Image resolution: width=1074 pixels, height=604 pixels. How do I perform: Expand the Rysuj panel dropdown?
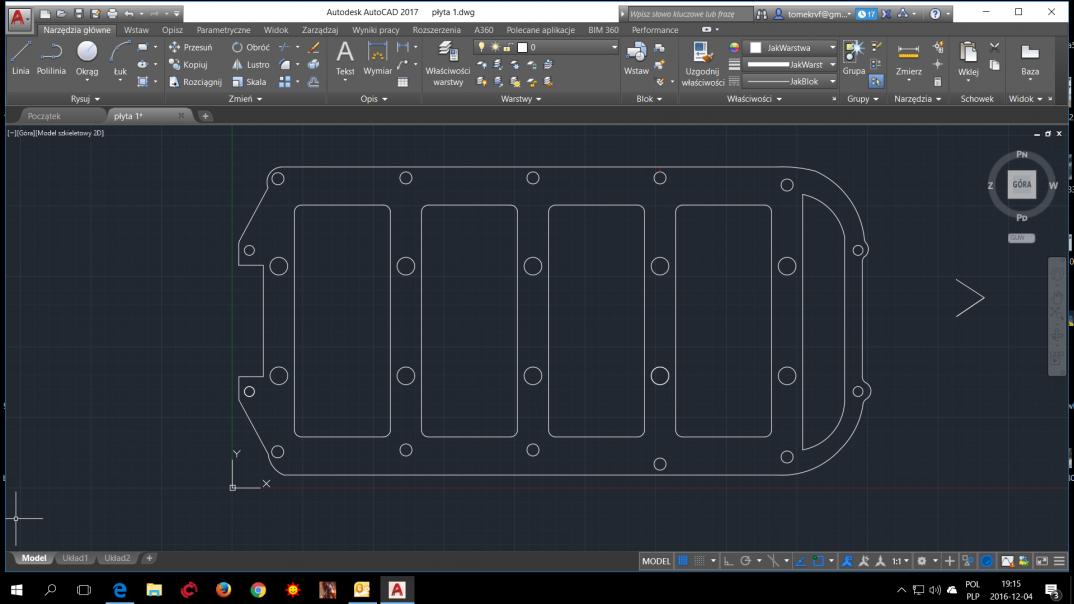(86, 99)
